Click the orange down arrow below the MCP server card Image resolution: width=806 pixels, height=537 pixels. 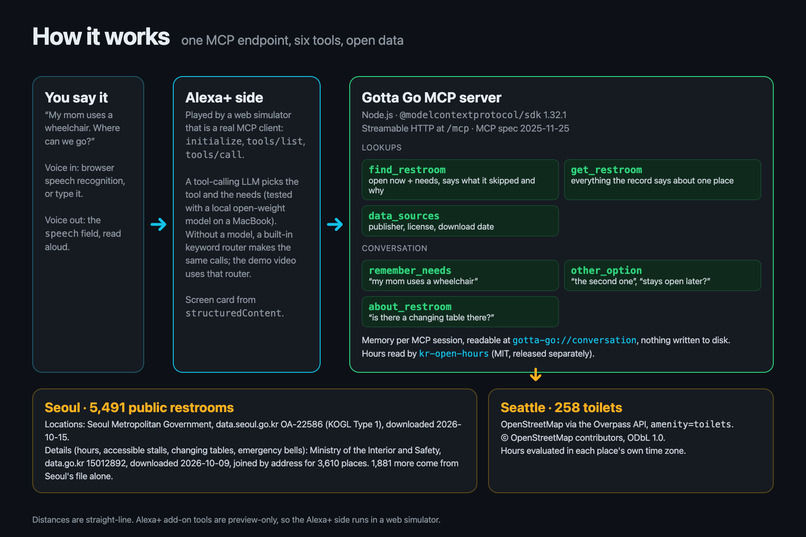(535, 375)
